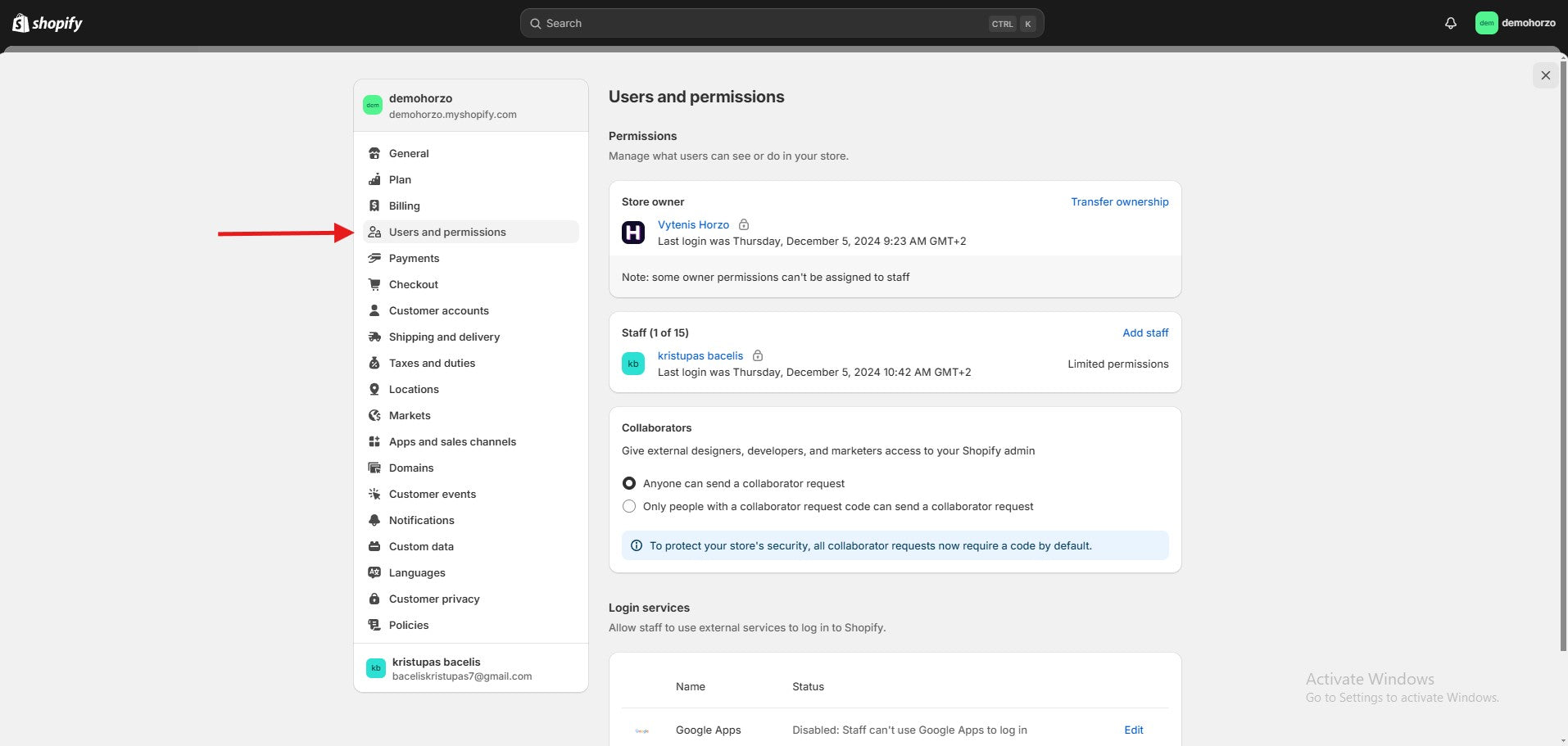This screenshot has height=746, width=1568.
Task: Open Payments settings
Action: [x=414, y=258]
